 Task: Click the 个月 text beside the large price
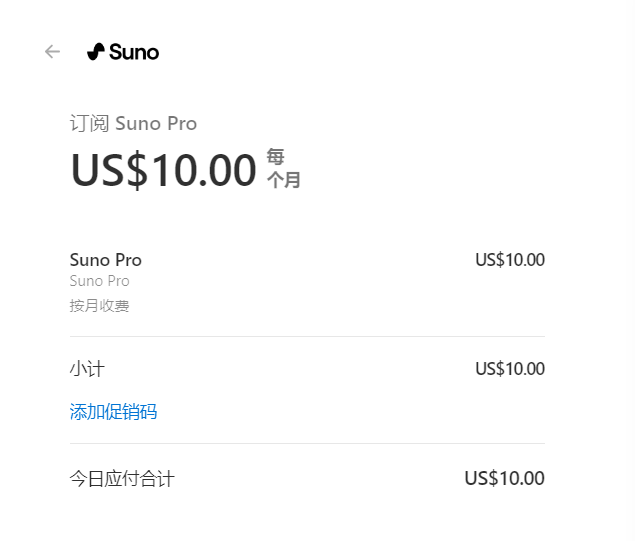click(283, 180)
